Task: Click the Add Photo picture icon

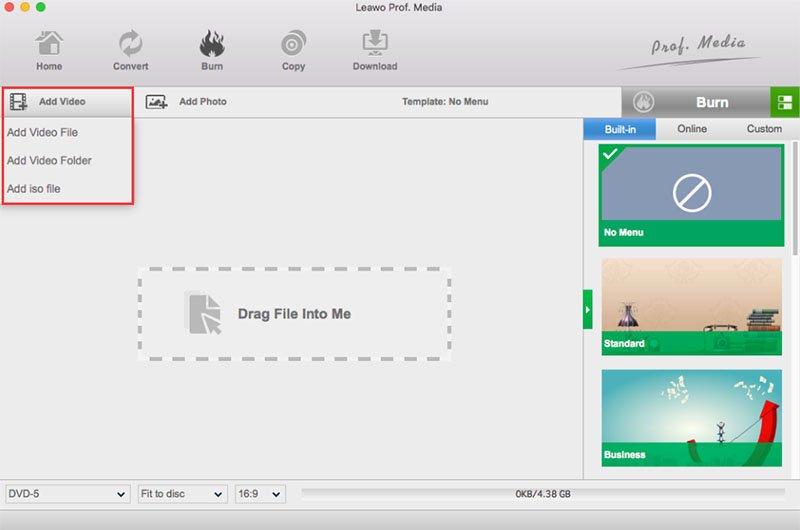Action: tap(156, 102)
